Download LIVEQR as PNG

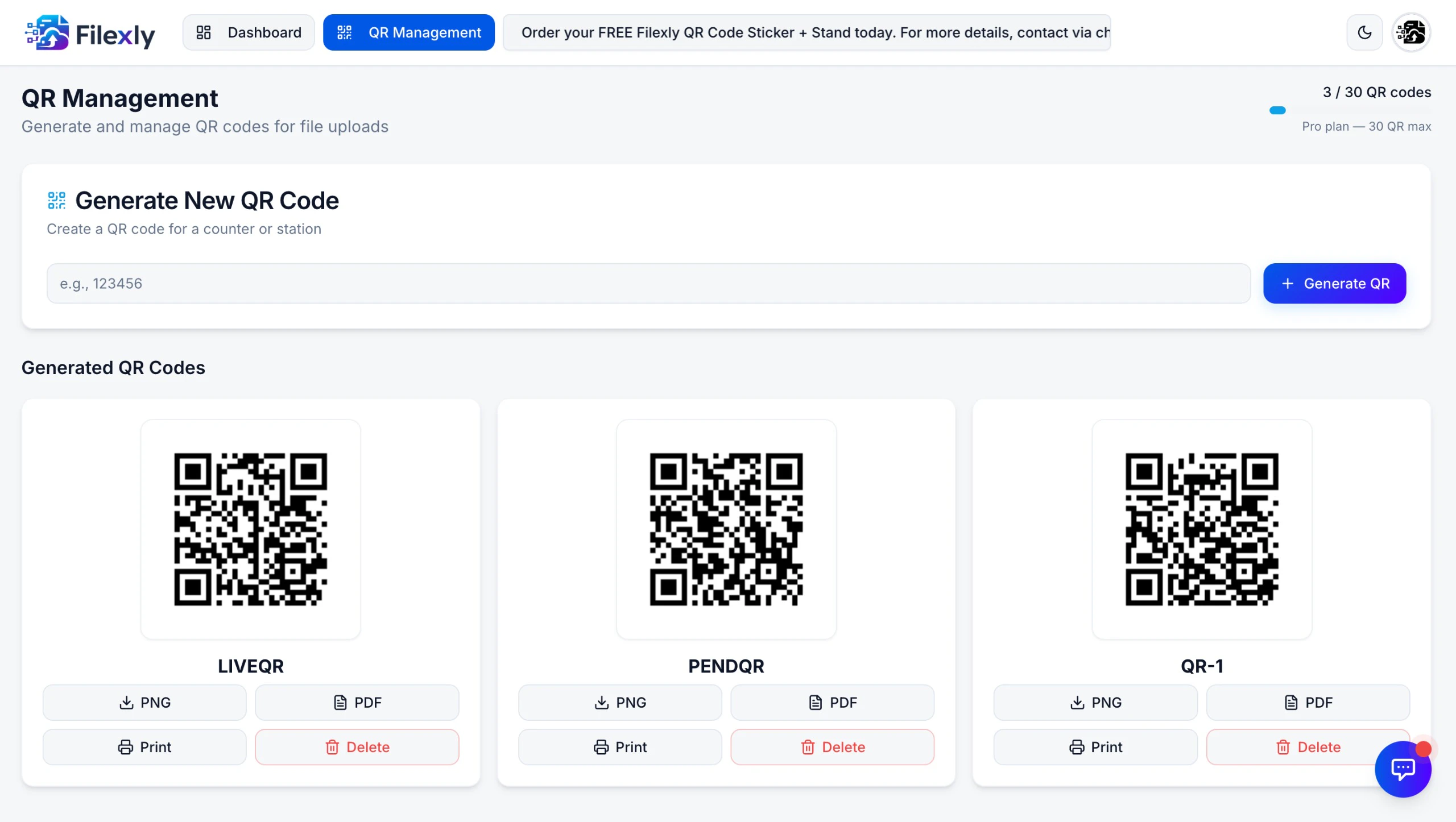tap(144, 702)
